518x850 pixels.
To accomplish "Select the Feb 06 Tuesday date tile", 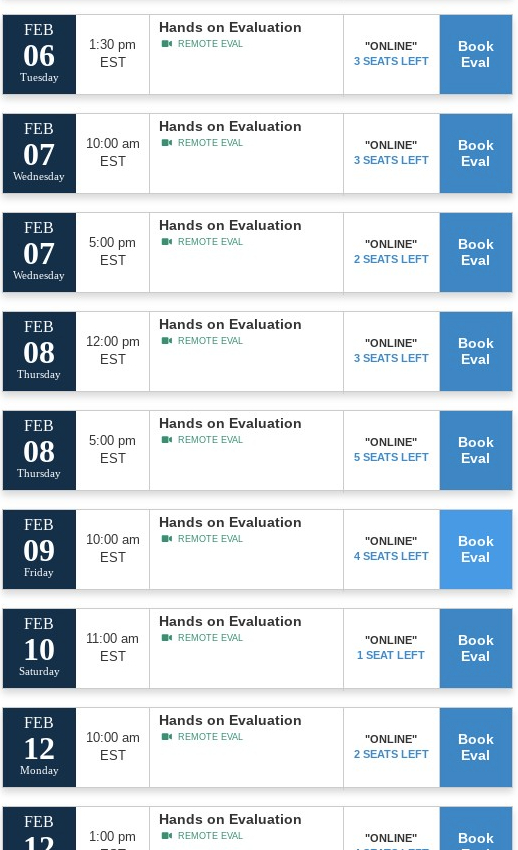I will pyautogui.click(x=39, y=54).
